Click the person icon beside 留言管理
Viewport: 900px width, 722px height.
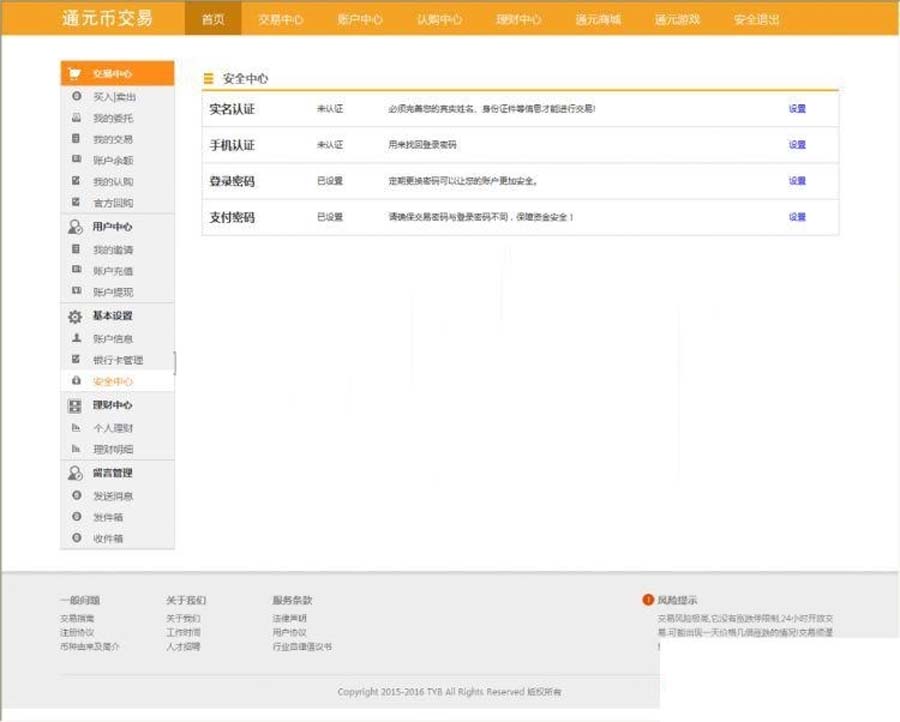pyautogui.click(x=75, y=473)
